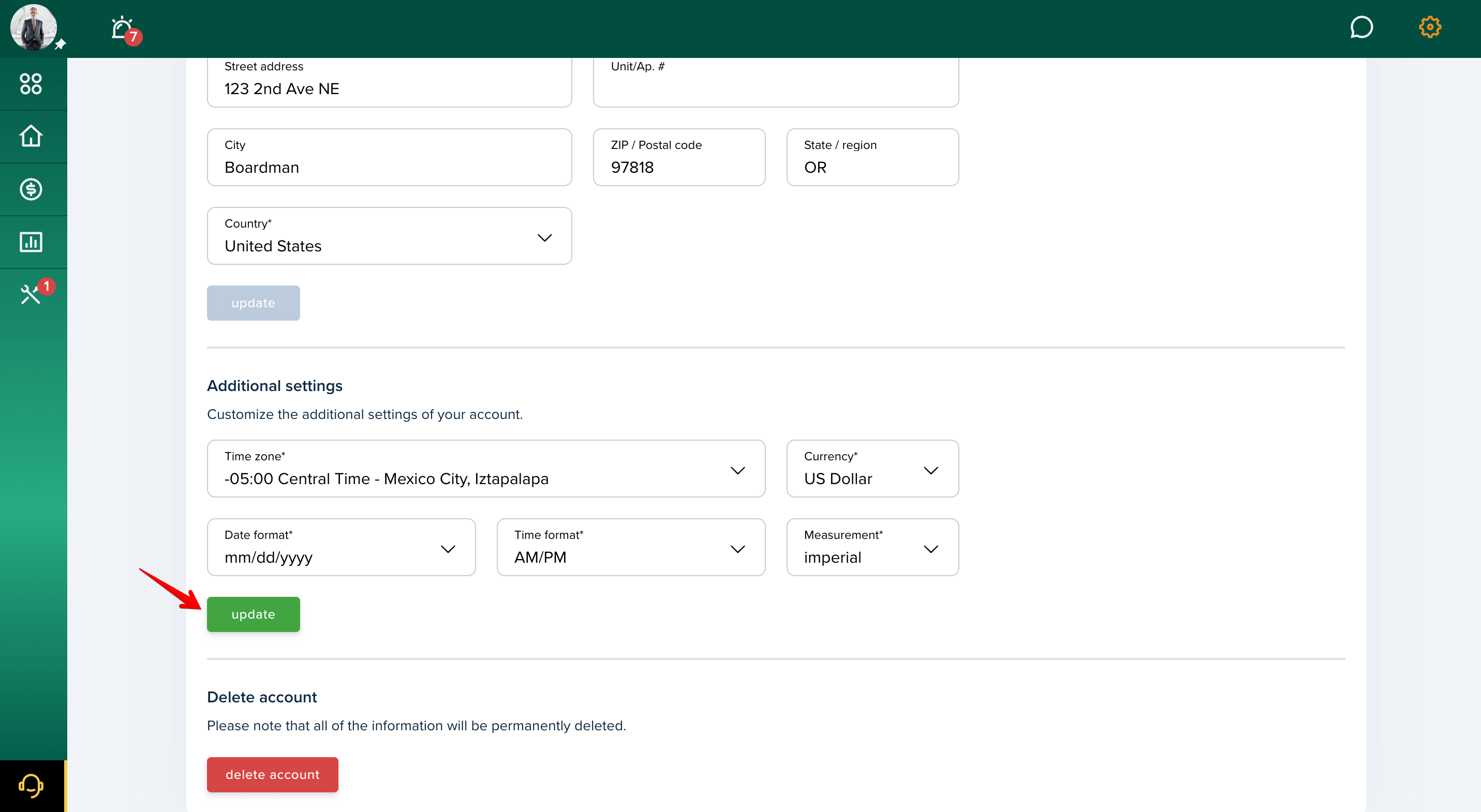Open the settings gear icon
This screenshot has width=1481, height=812.
pyautogui.click(x=1429, y=27)
